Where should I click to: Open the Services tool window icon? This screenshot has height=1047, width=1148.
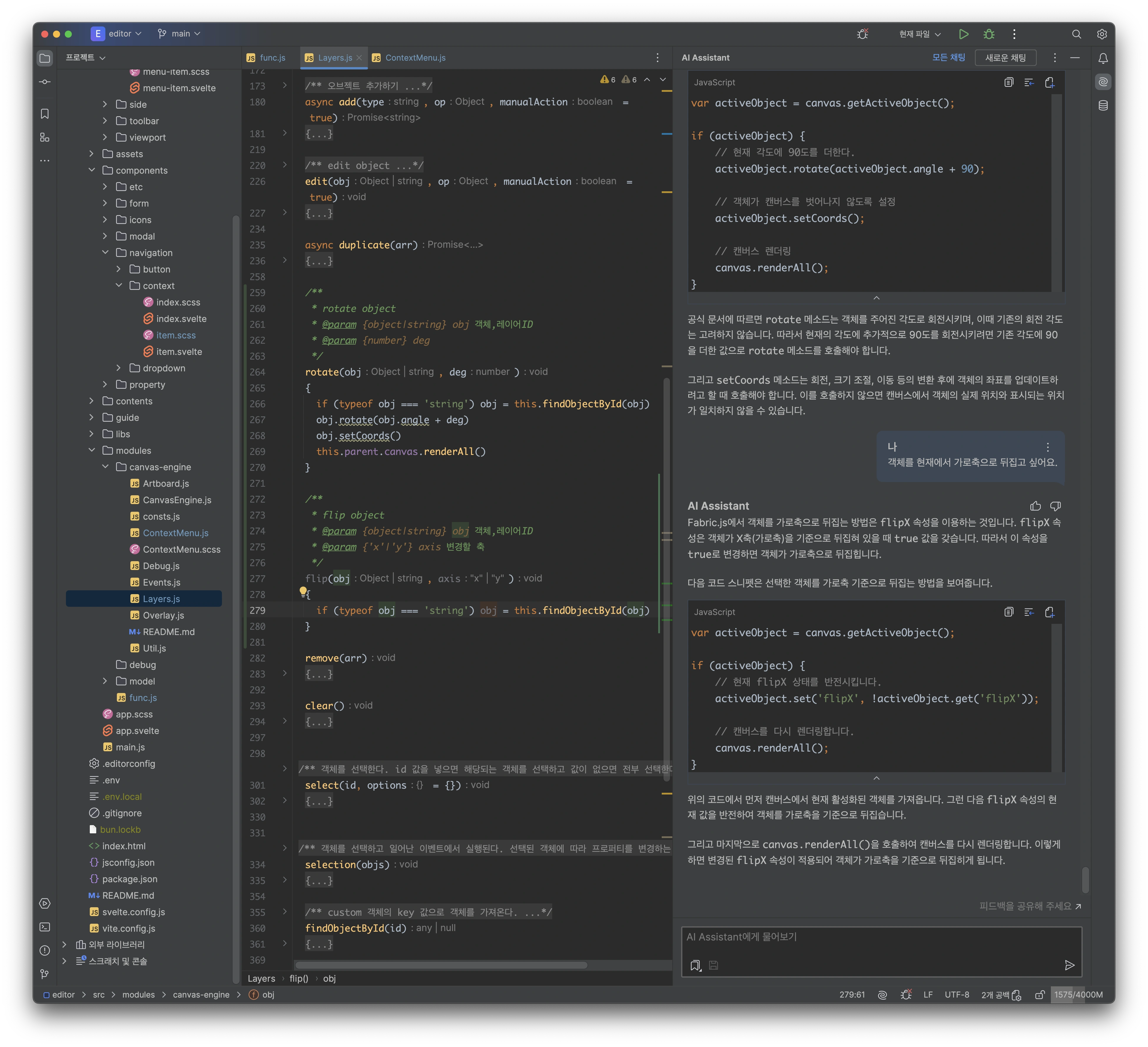pos(45,903)
